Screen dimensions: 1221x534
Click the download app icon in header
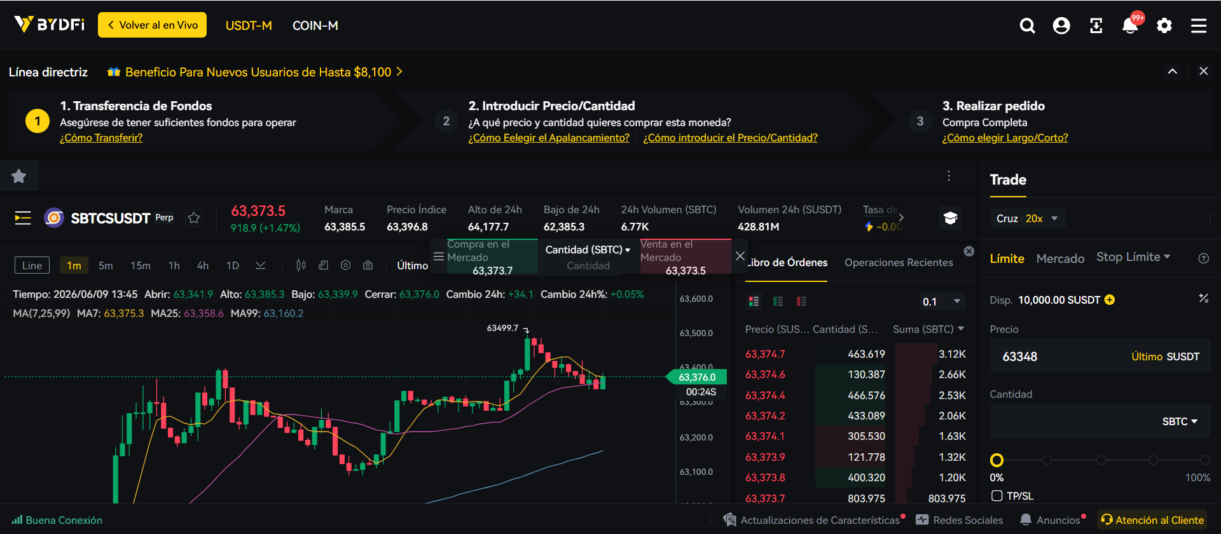point(1096,26)
